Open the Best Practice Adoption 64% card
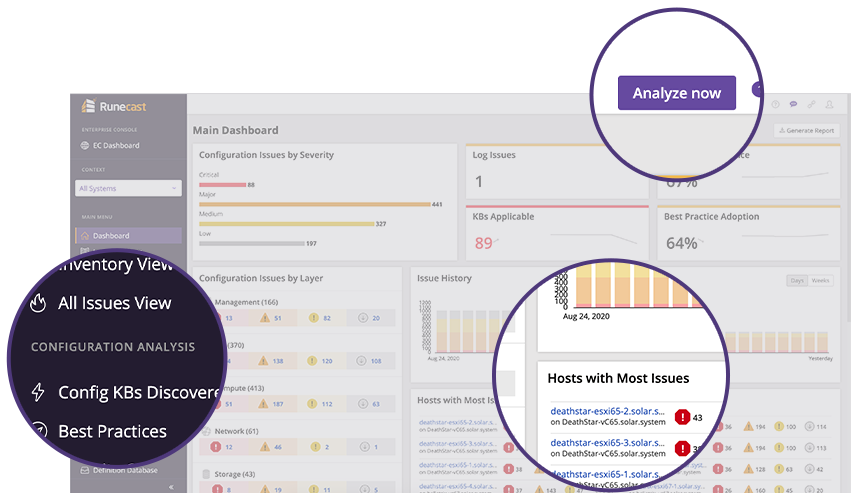This screenshot has height=493, width=853. pos(749,233)
